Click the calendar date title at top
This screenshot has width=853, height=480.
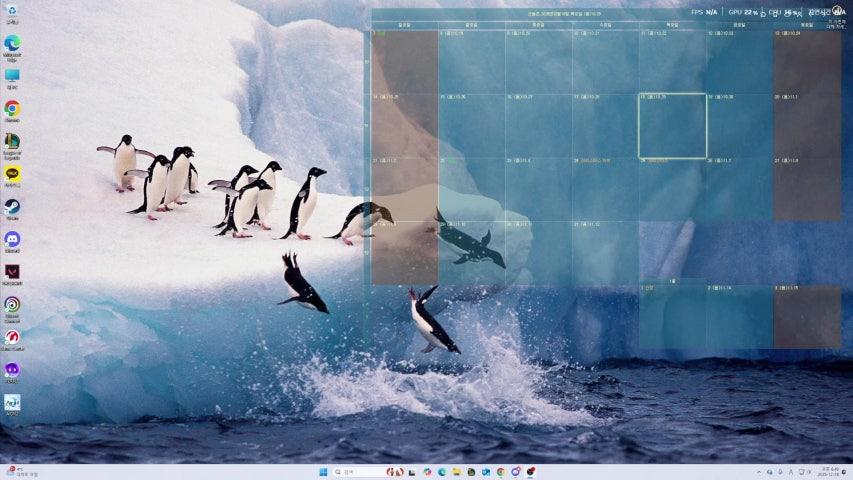coord(564,14)
